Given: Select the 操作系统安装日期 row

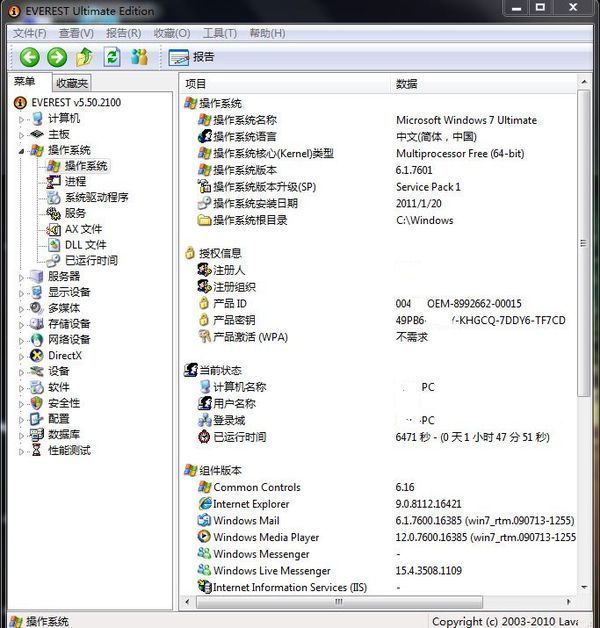Looking at the screenshot, I should (378, 203).
